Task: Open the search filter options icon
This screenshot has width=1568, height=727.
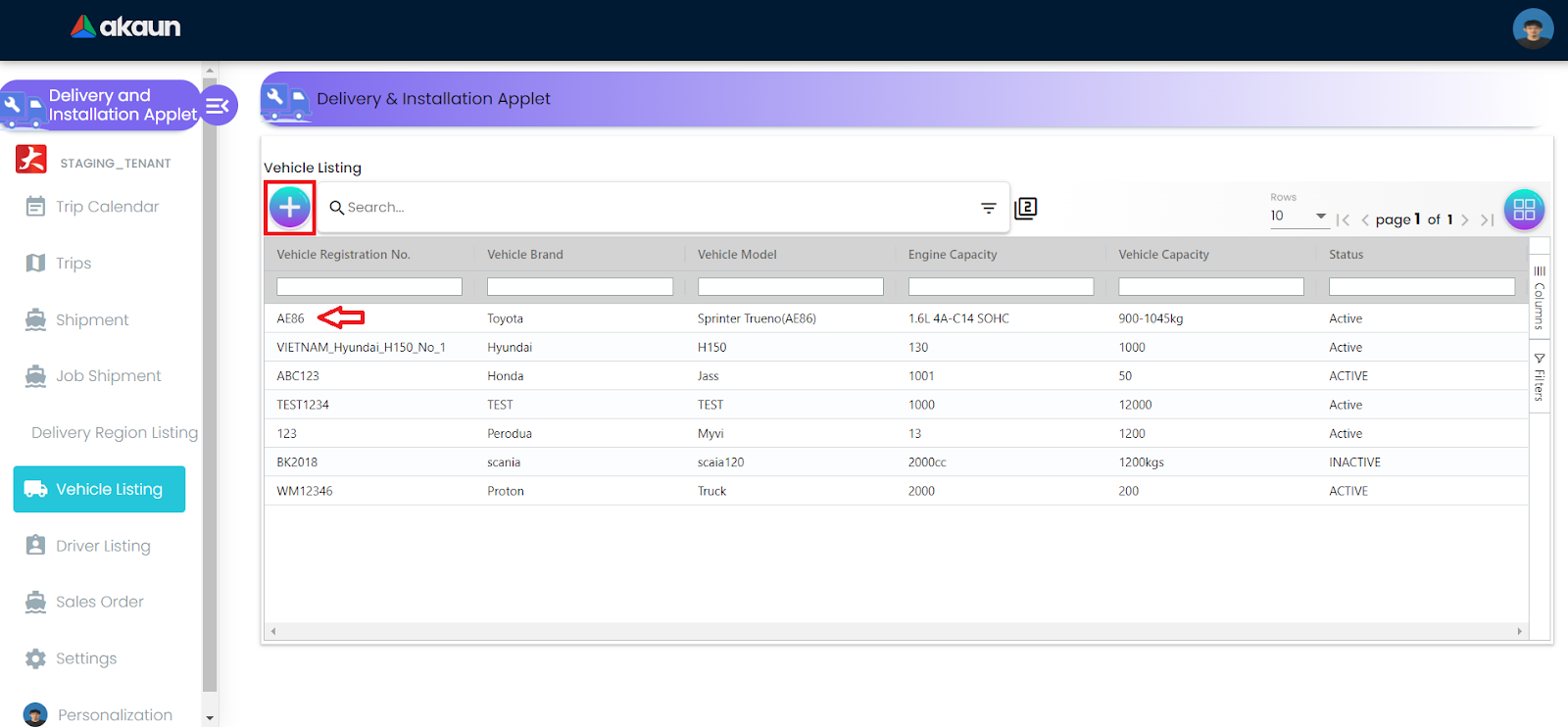Action: [988, 208]
